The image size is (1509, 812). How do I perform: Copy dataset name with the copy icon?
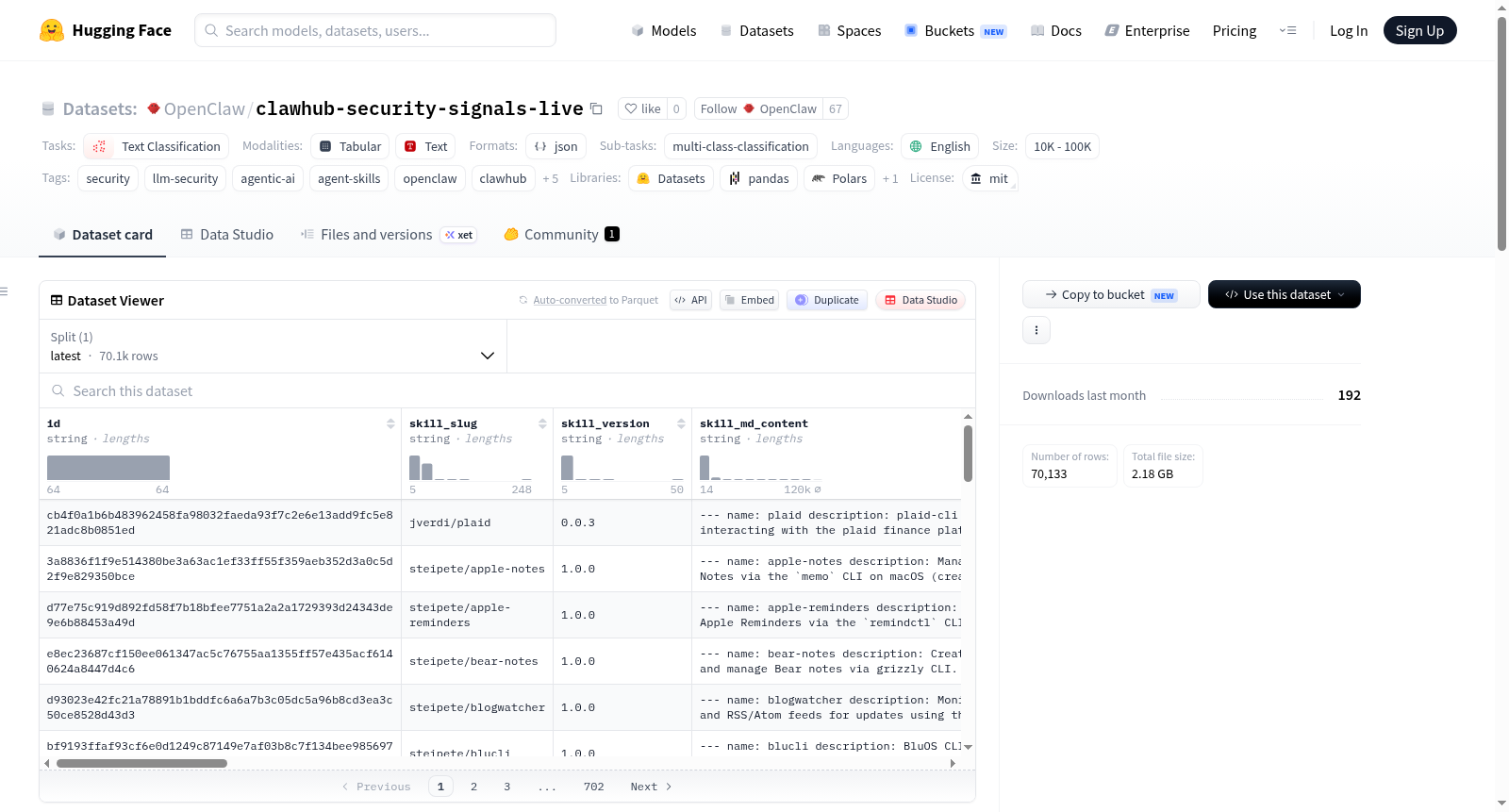pyautogui.click(x=596, y=108)
